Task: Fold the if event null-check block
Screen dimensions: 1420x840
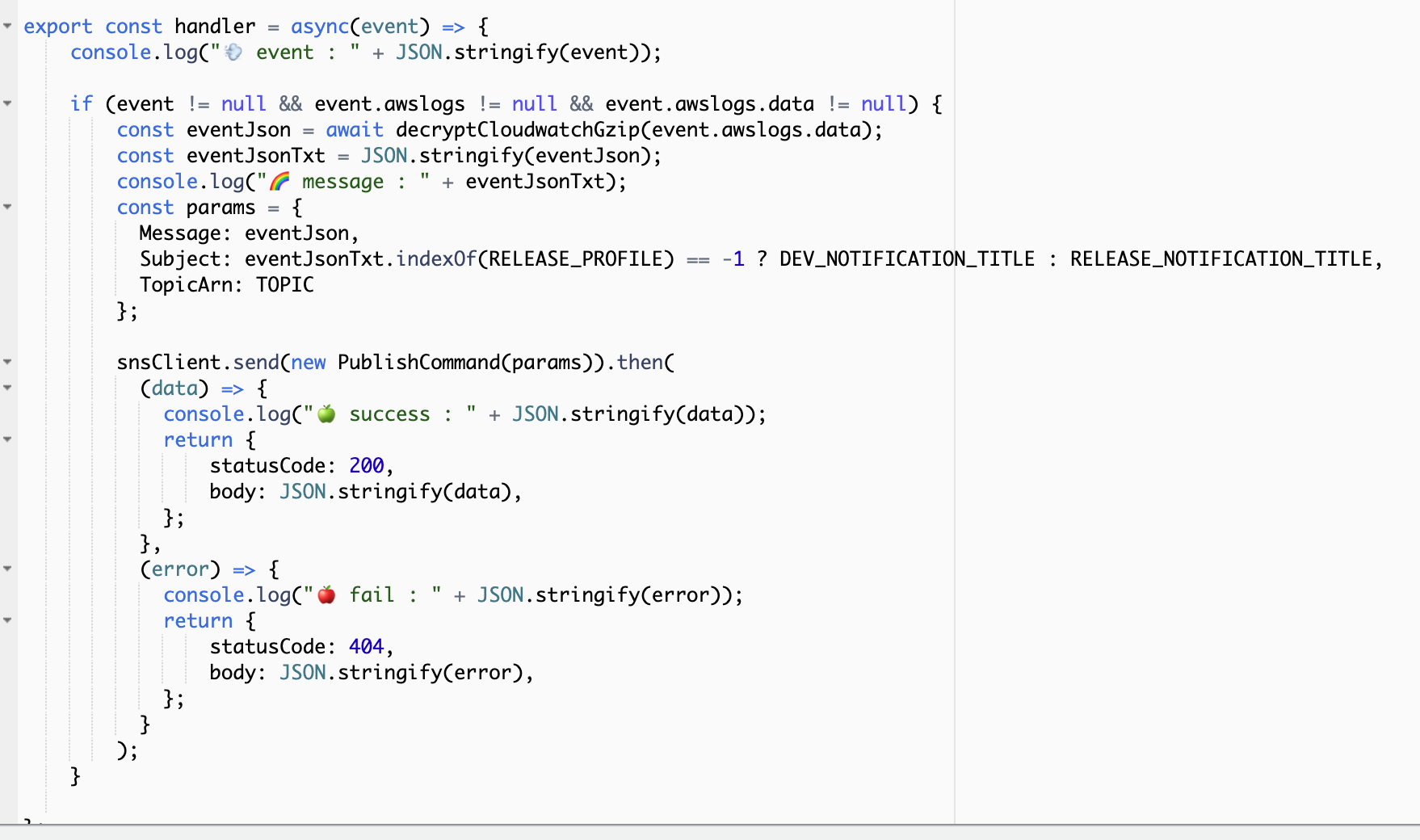Action: 7,103
